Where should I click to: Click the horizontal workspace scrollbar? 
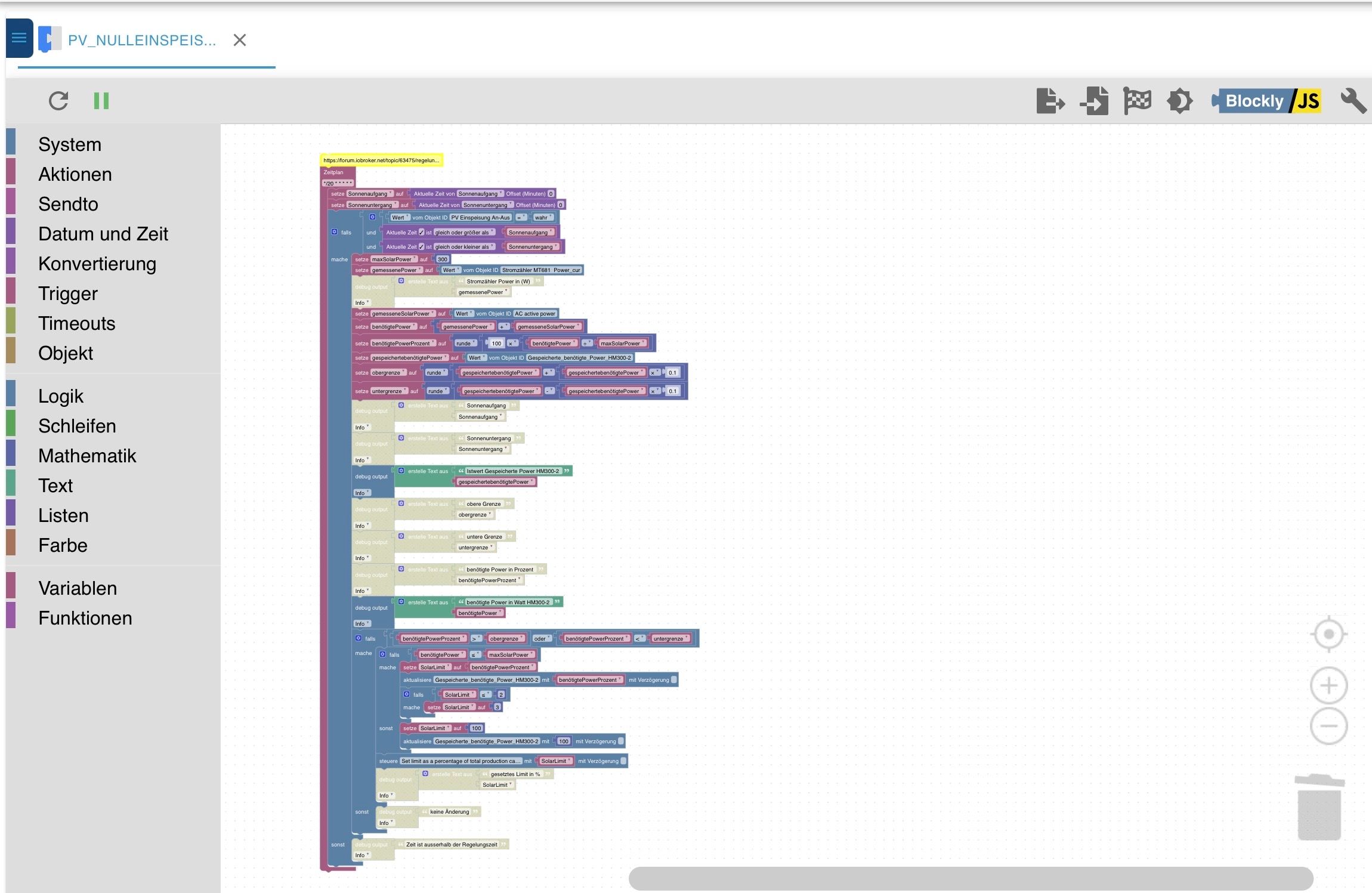(971, 878)
